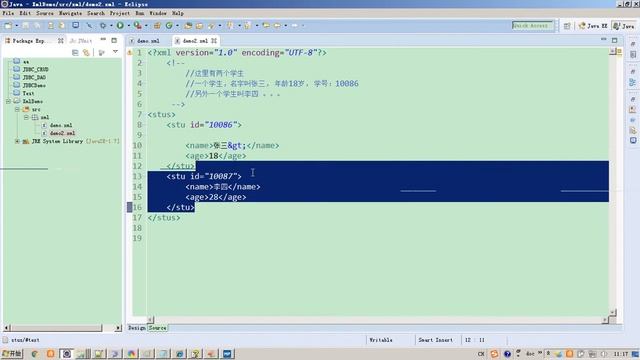Click the Writable status entry
640x360 pixels.
click(x=381, y=340)
